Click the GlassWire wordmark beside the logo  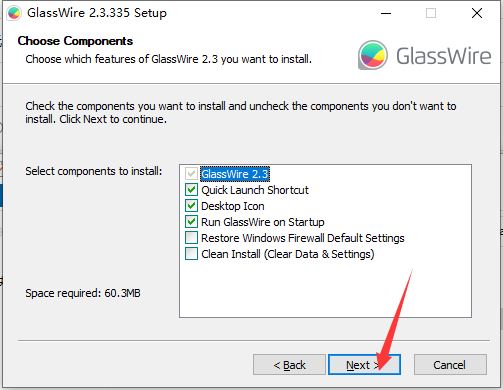pyautogui.click(x=443, y=56)
